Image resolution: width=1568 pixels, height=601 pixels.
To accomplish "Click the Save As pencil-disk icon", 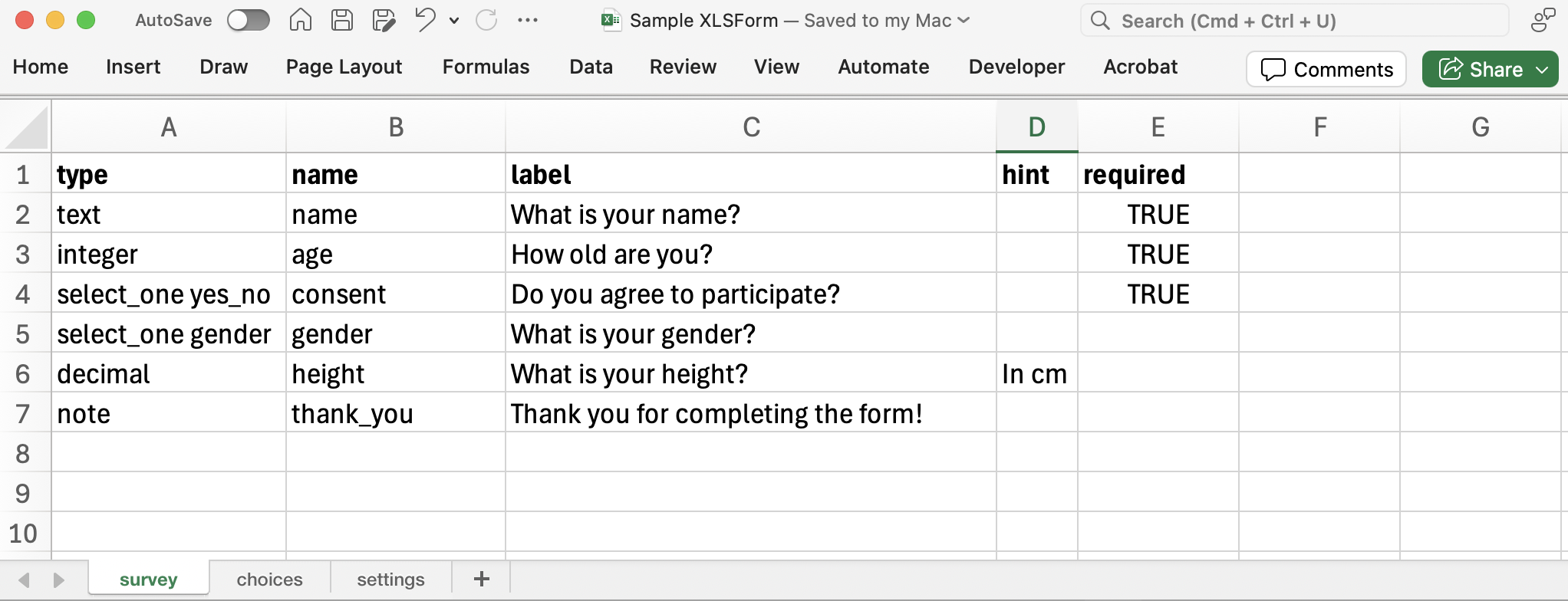I will tap(383, 20).
